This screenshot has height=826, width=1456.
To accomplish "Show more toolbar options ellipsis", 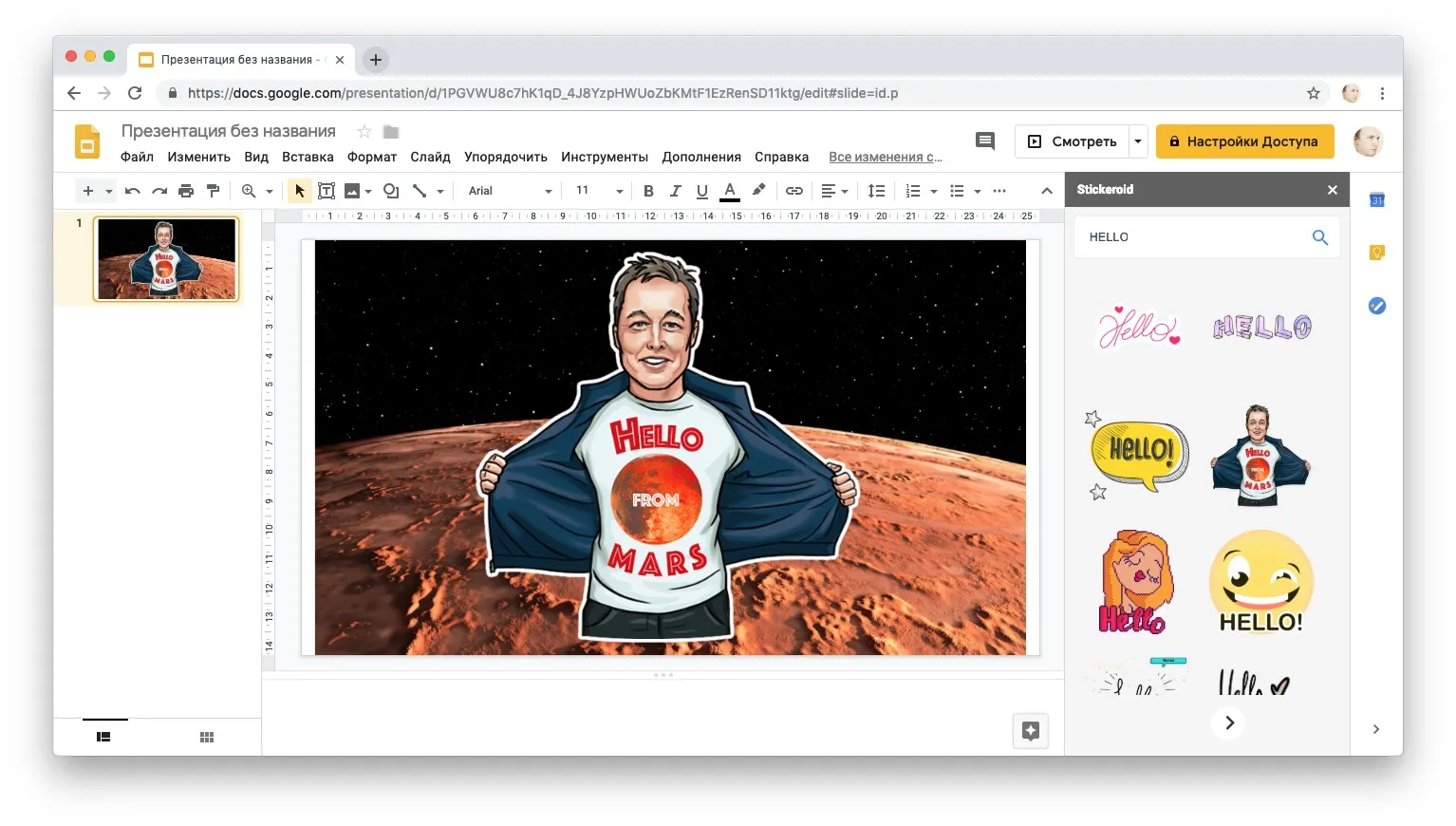I will (x=999, y=191).
